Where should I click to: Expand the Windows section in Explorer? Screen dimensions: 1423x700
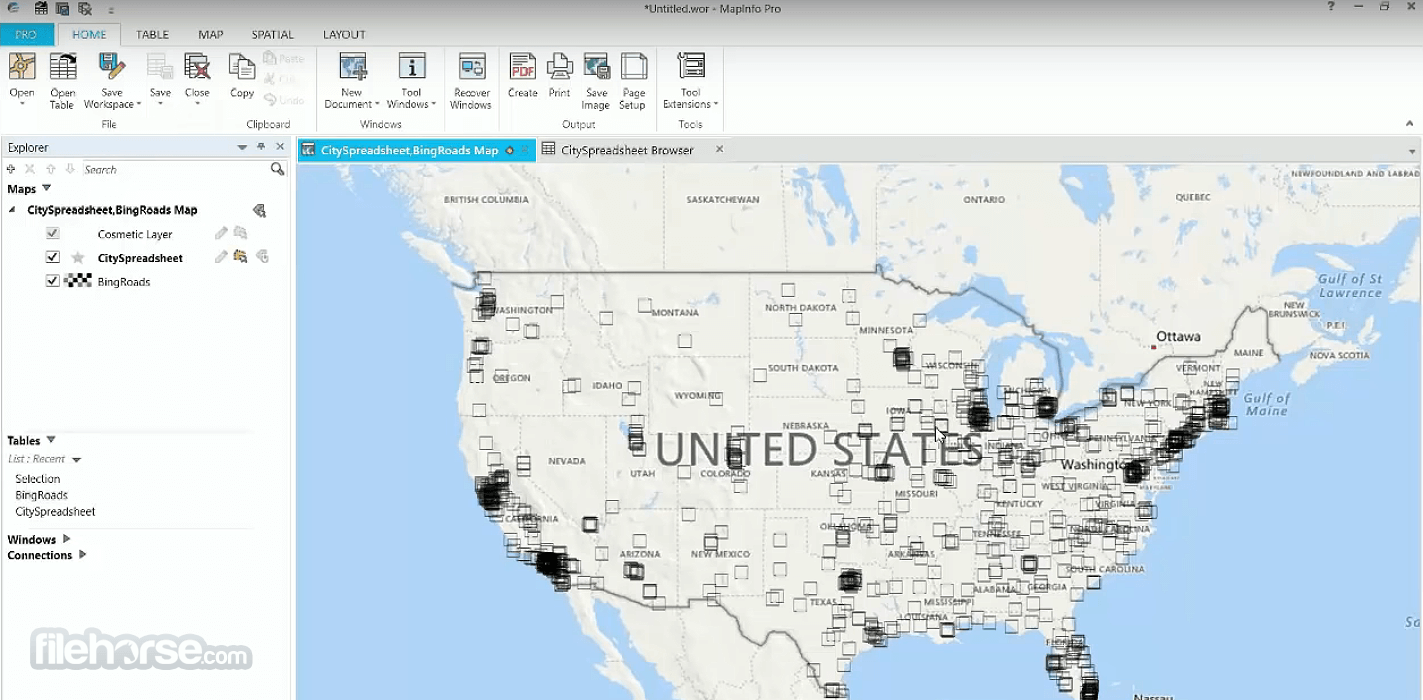click(x=67, y=539)
